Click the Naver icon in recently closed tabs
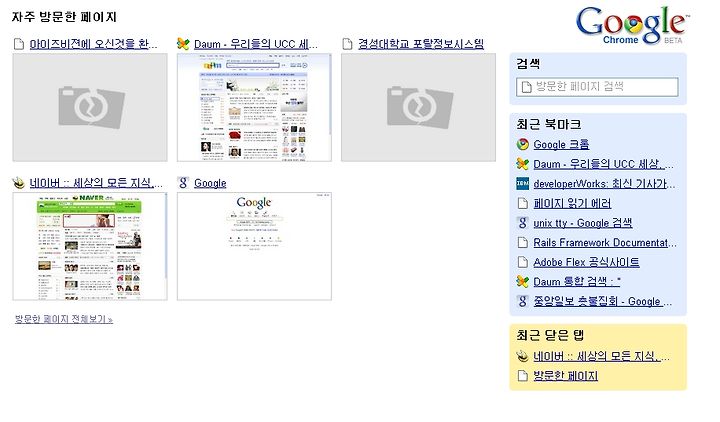720x422 pixels. [x=523, y=356]
